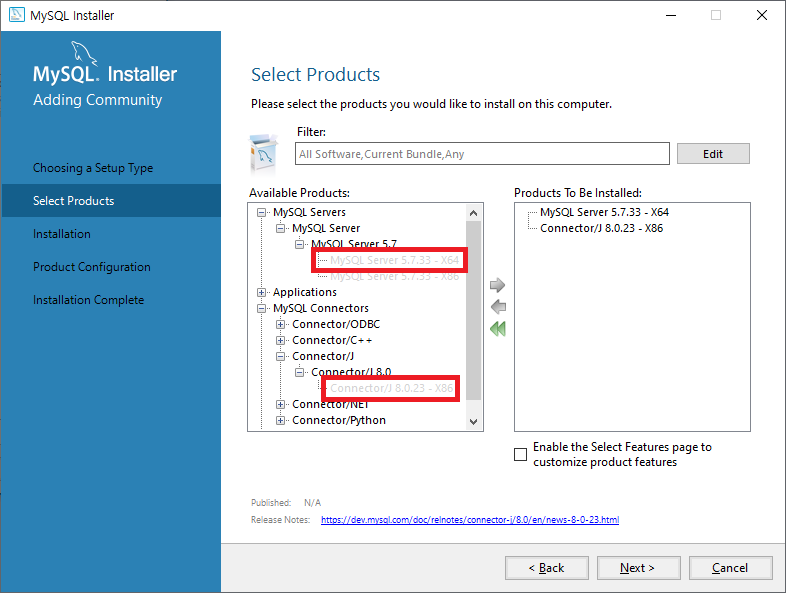Screen dimensions: 786x593
Task: Click the green double-arrow remove all icon
Action: [498, 329]
